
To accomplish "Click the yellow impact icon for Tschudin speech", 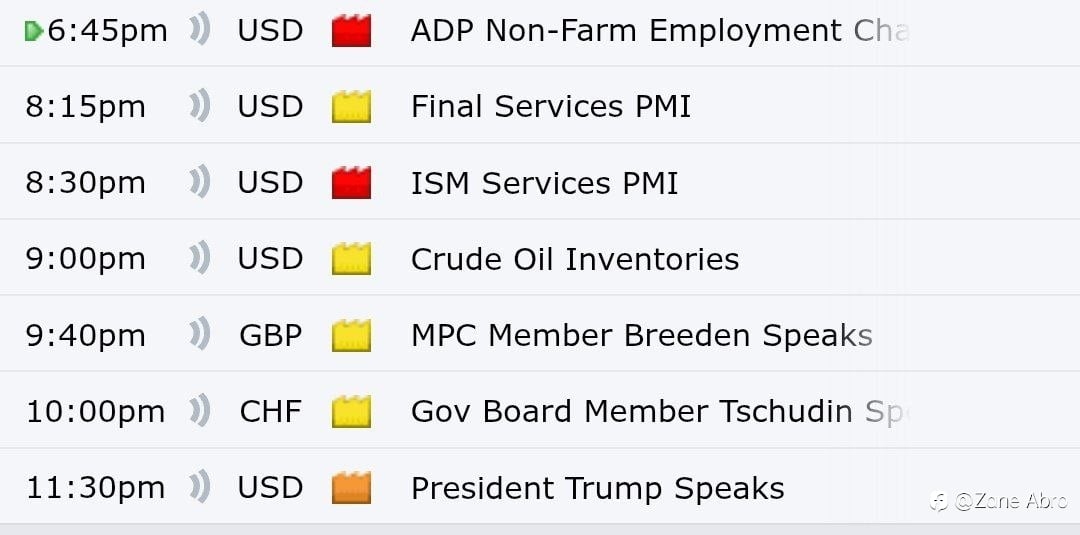I will tap(351, 411).
